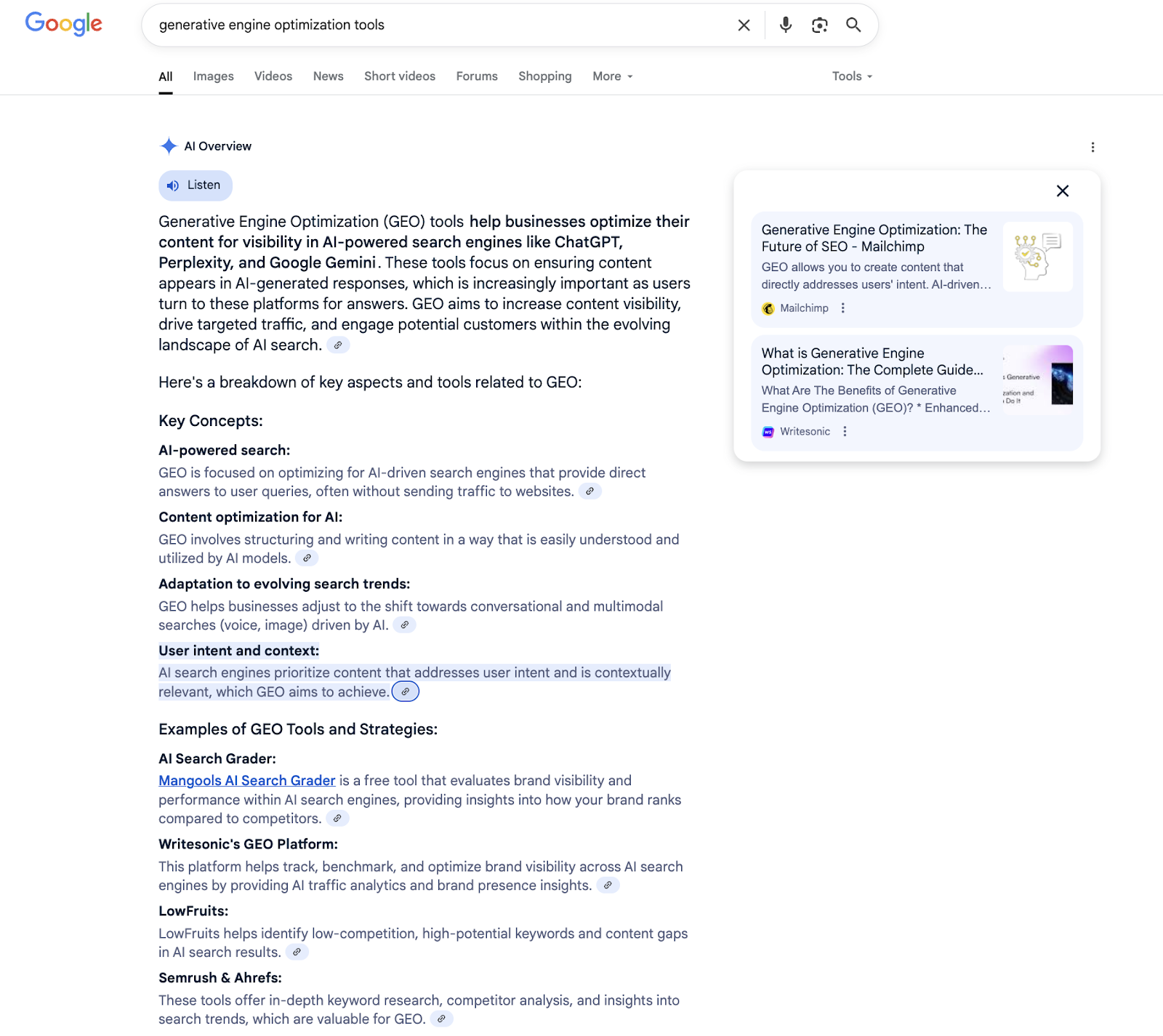
Task: Open the Mangools AI Search Grader link
Action: click(x=247, y=781)
